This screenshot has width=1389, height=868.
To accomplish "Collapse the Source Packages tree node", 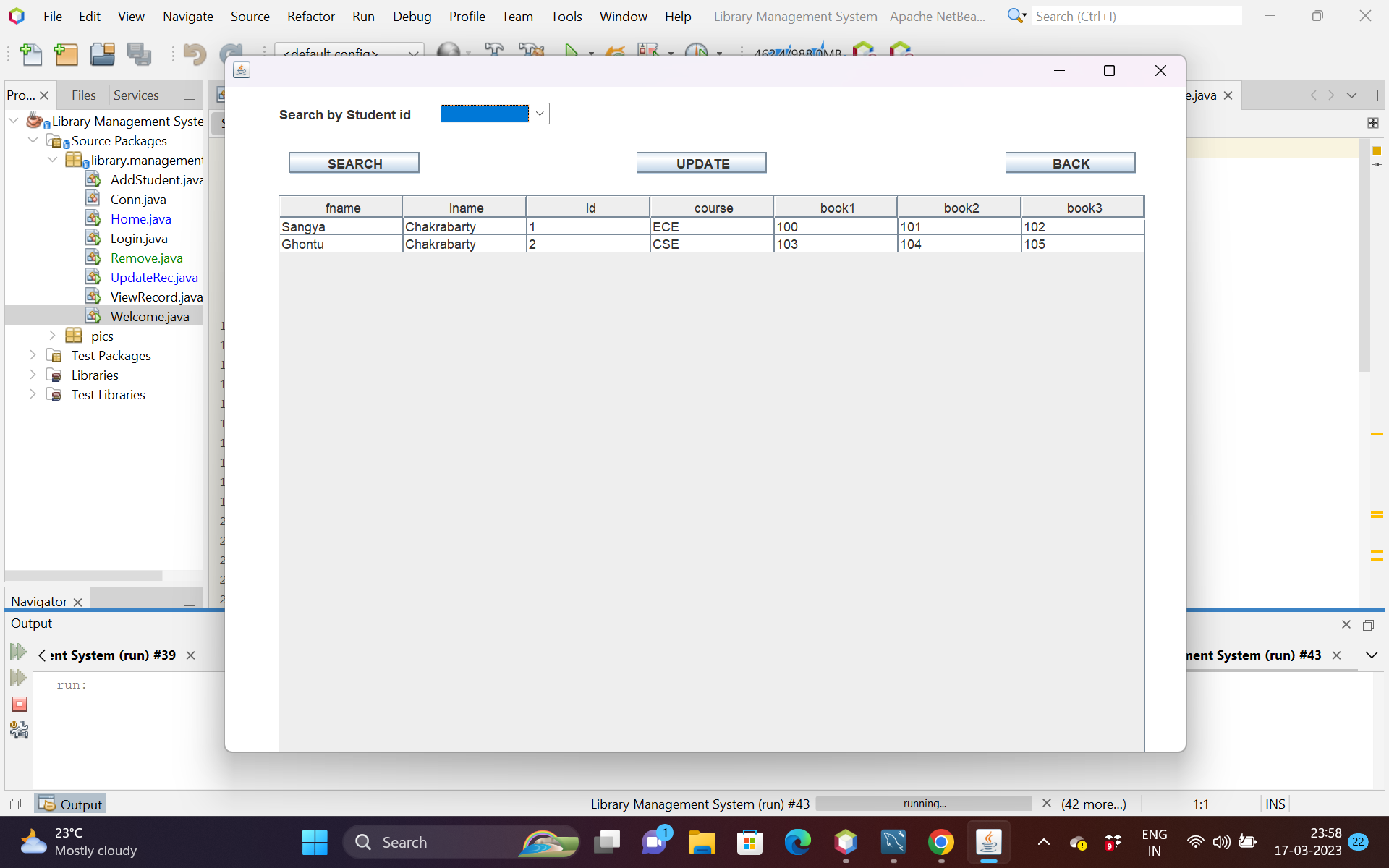I will [x=33, y=140].
